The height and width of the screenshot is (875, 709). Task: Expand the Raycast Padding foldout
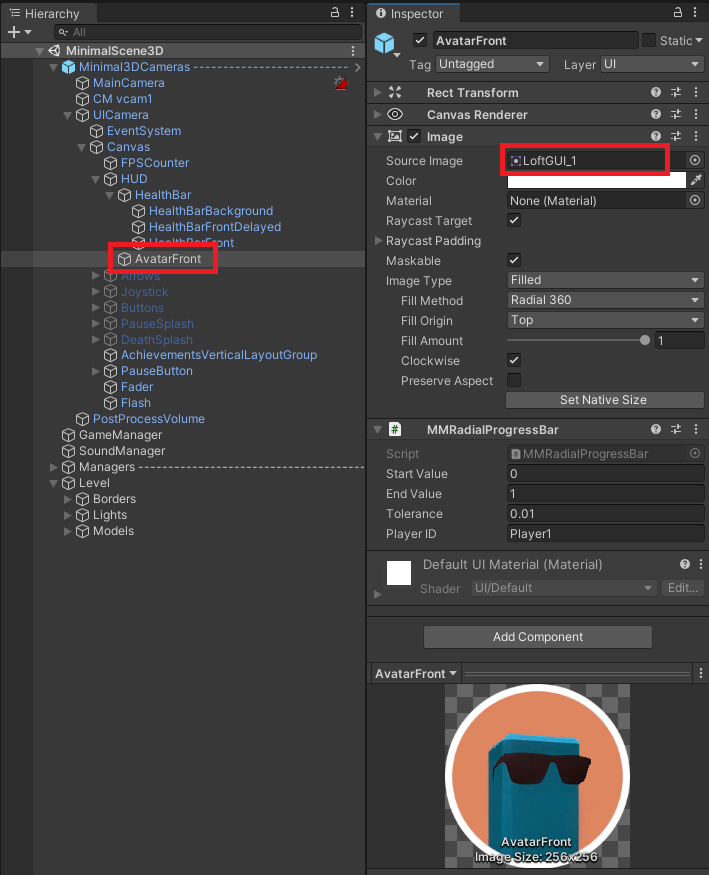378,241
